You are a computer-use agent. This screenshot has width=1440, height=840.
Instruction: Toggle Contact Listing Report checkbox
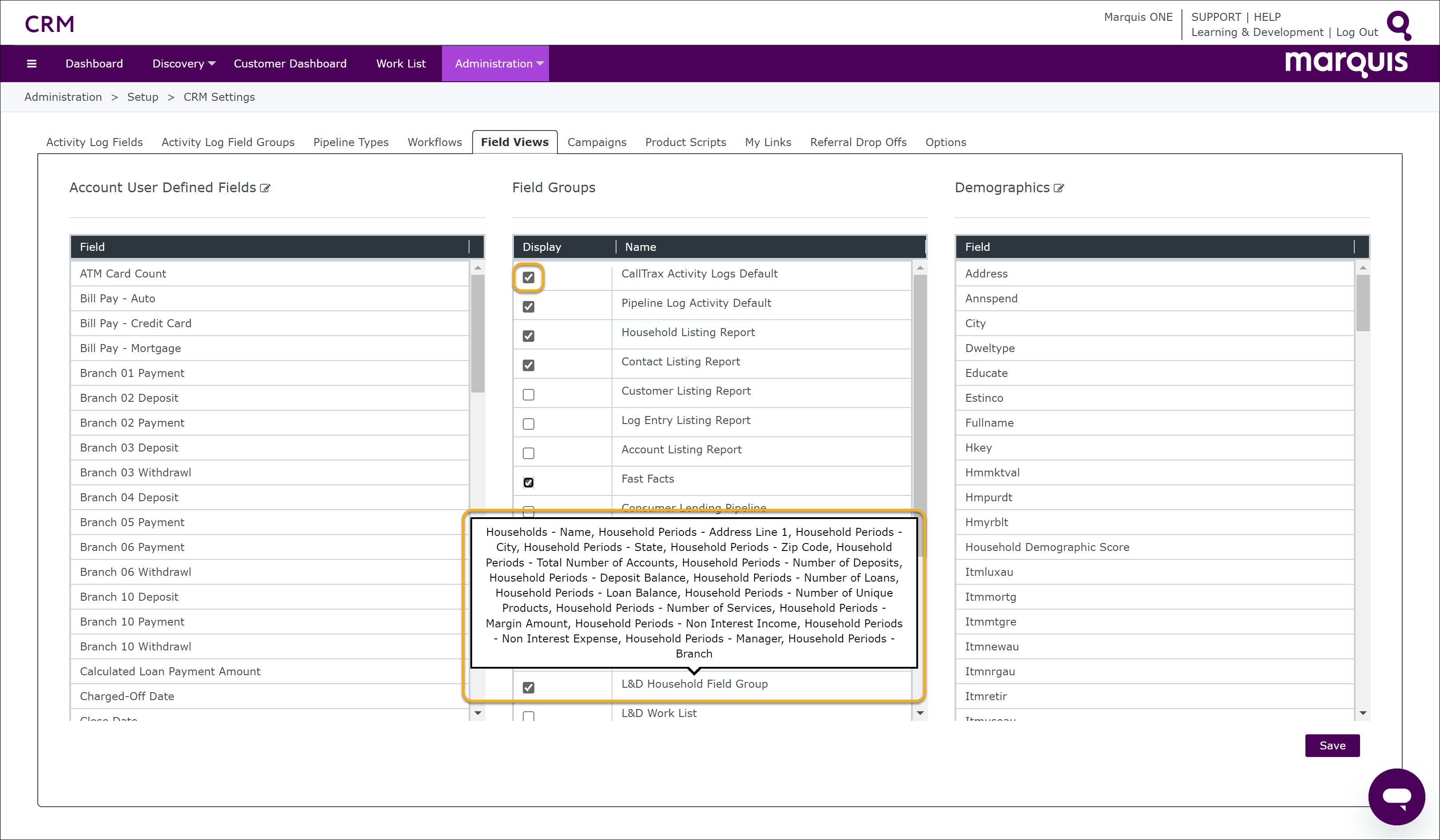529,365
